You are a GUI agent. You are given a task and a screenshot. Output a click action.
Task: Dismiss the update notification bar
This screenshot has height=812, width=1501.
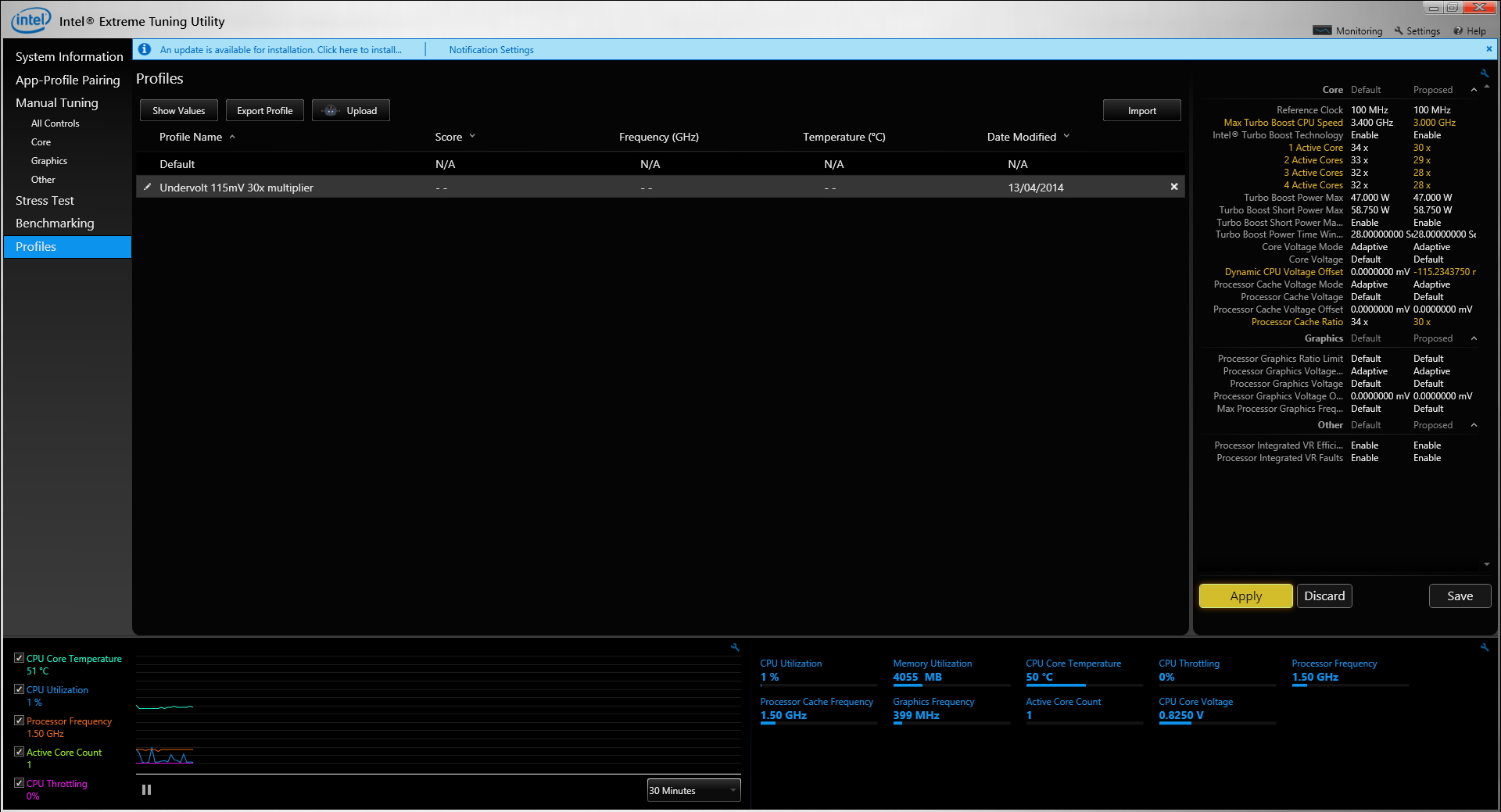[1488, 48]
